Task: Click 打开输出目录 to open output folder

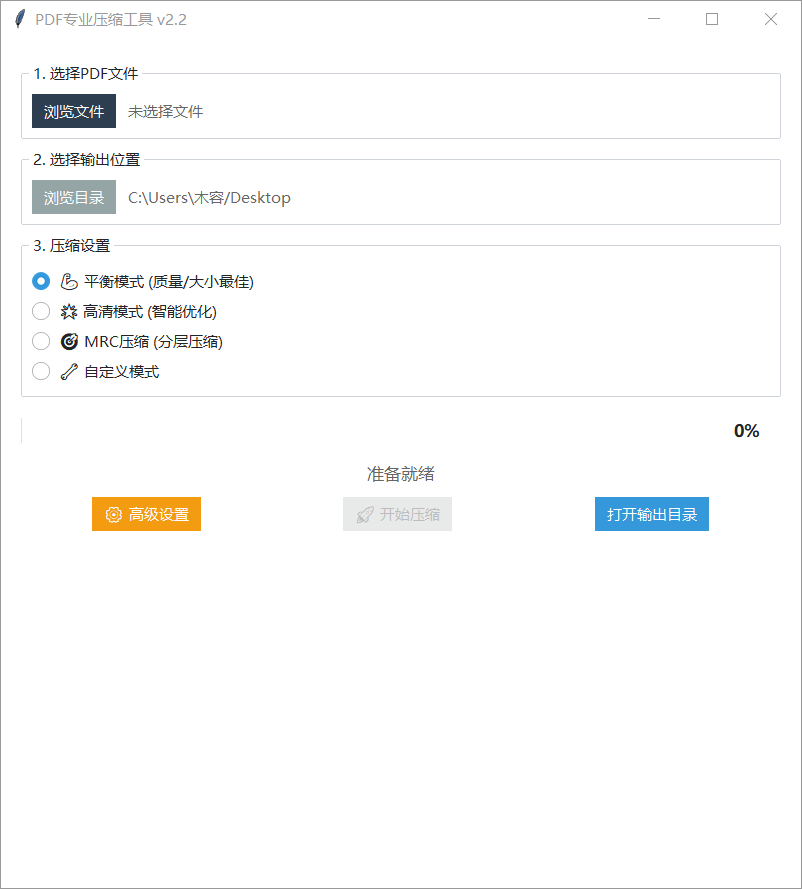Action: point(651,514)
